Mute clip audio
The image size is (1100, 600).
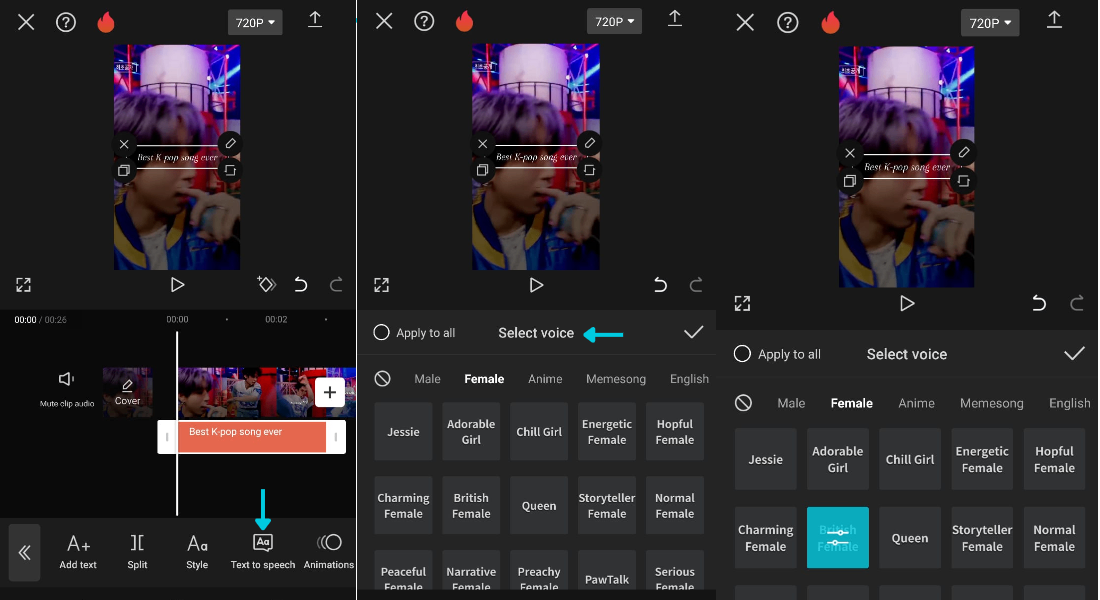tap(67, 388)
